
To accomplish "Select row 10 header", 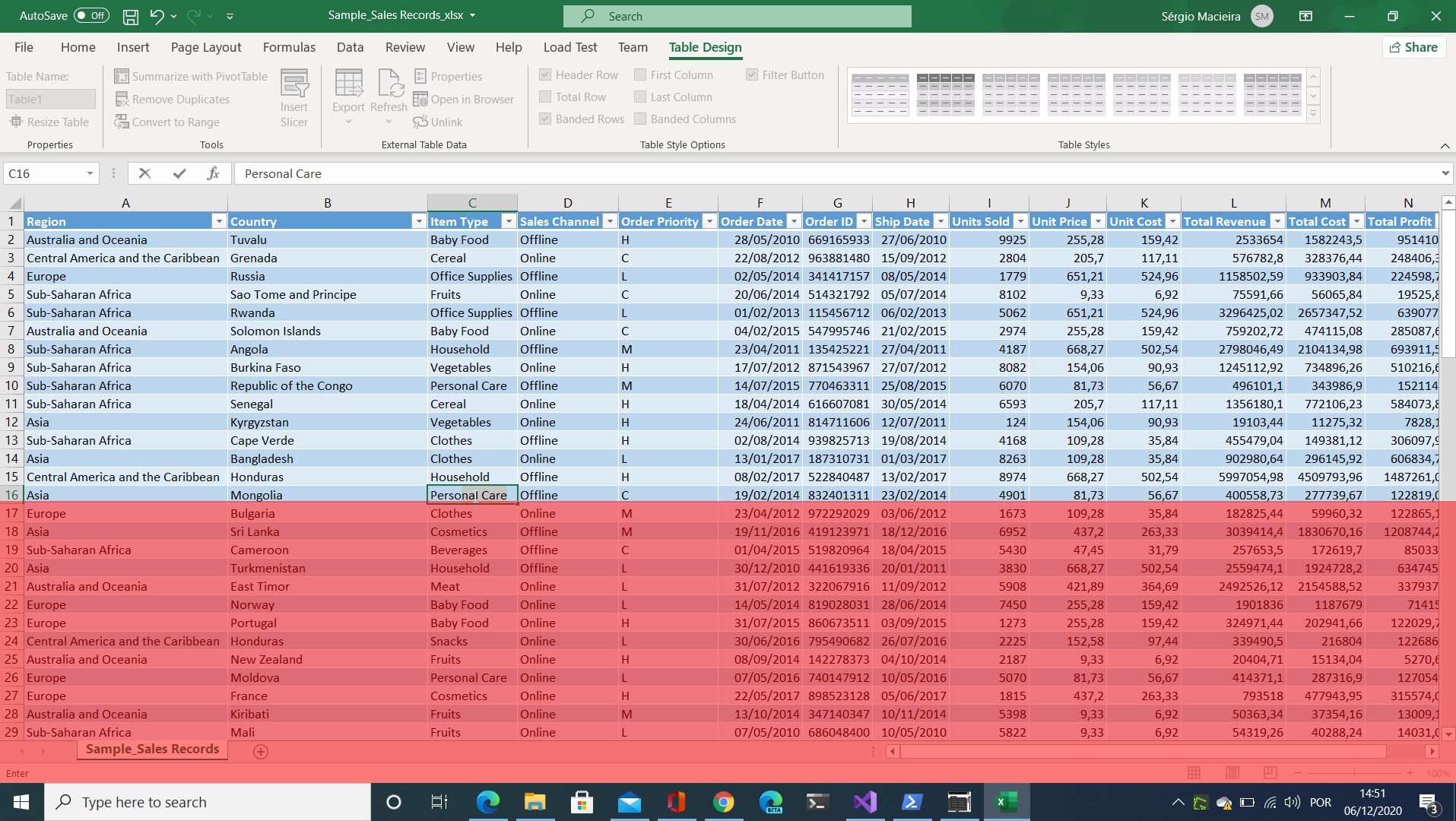I will coord(11,385).
